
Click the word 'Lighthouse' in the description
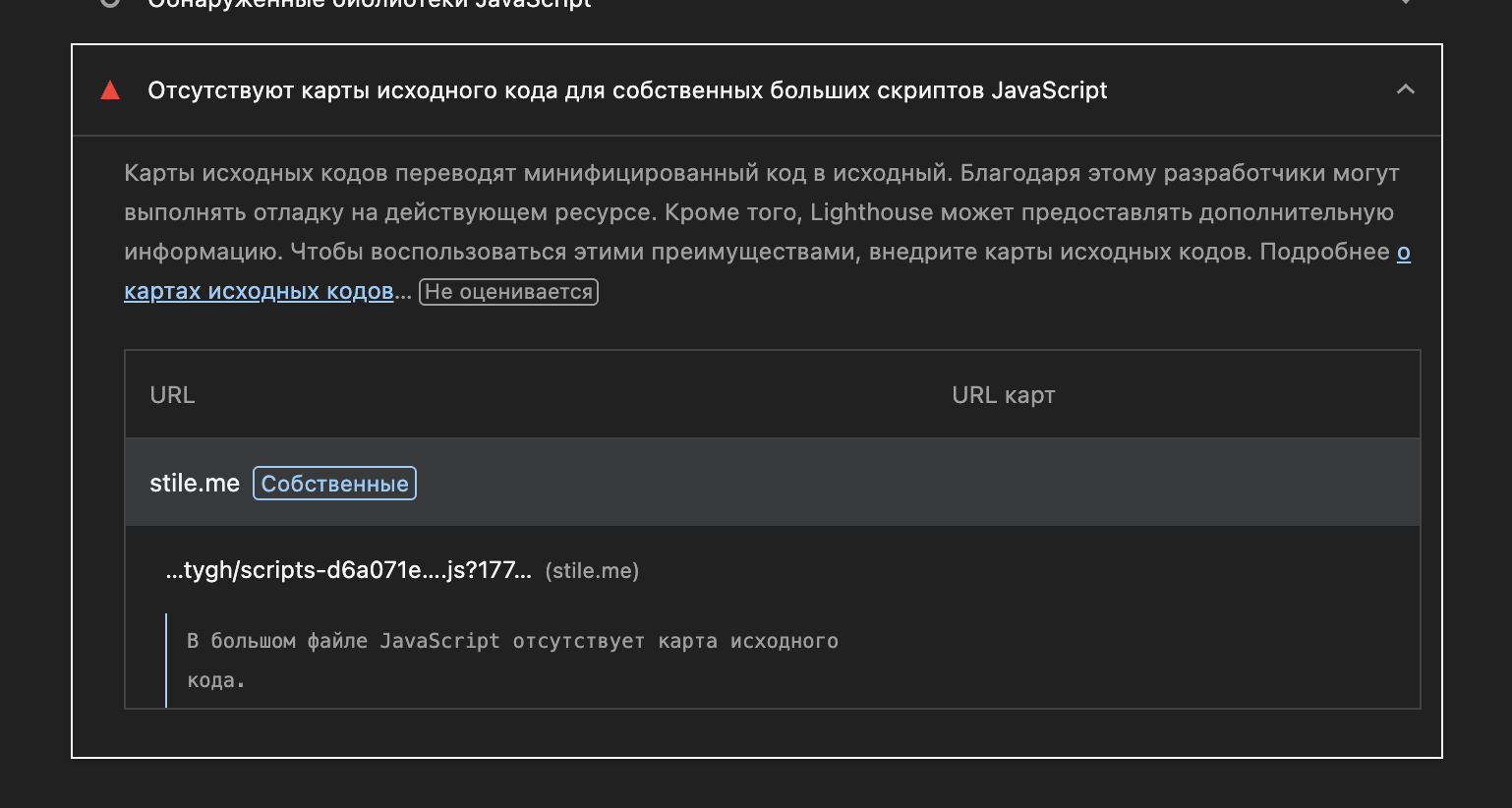(x=871, y=213)
